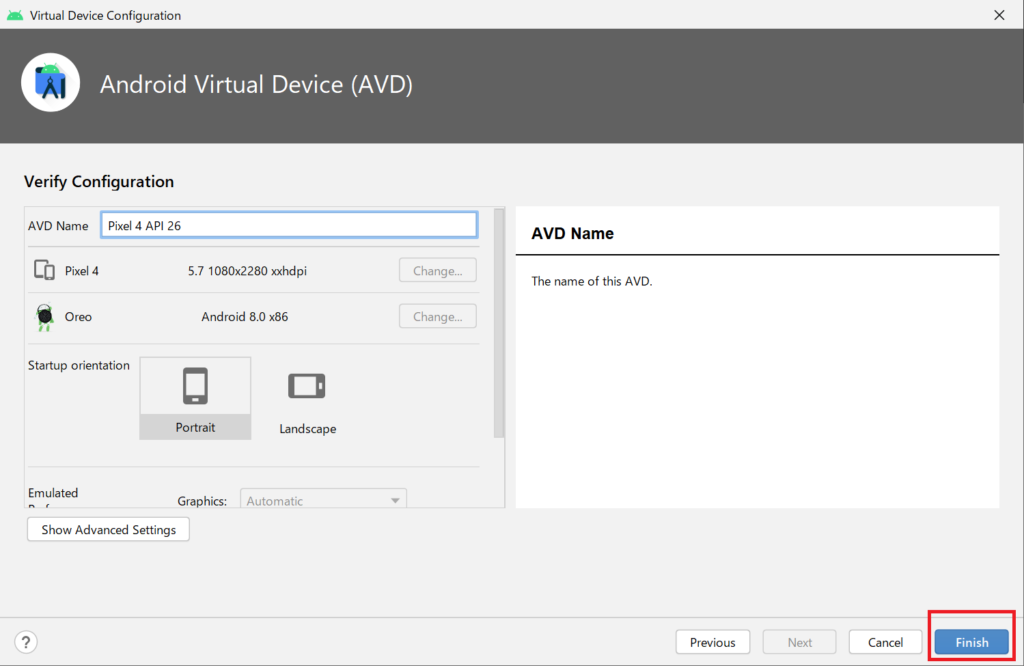Close the Virtual Device Configuration window
The image size is (1024, 666).
999,15
